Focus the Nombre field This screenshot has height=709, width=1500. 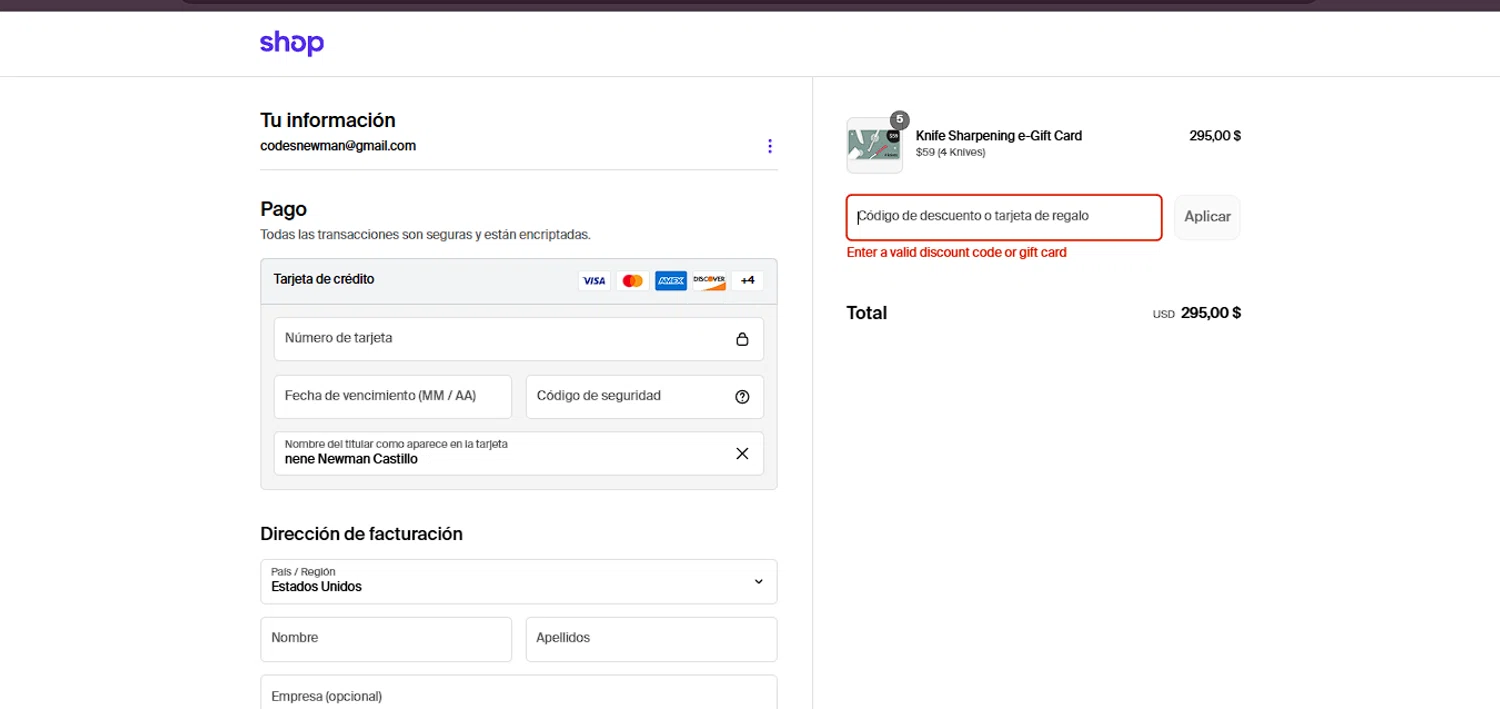(386, 639)
